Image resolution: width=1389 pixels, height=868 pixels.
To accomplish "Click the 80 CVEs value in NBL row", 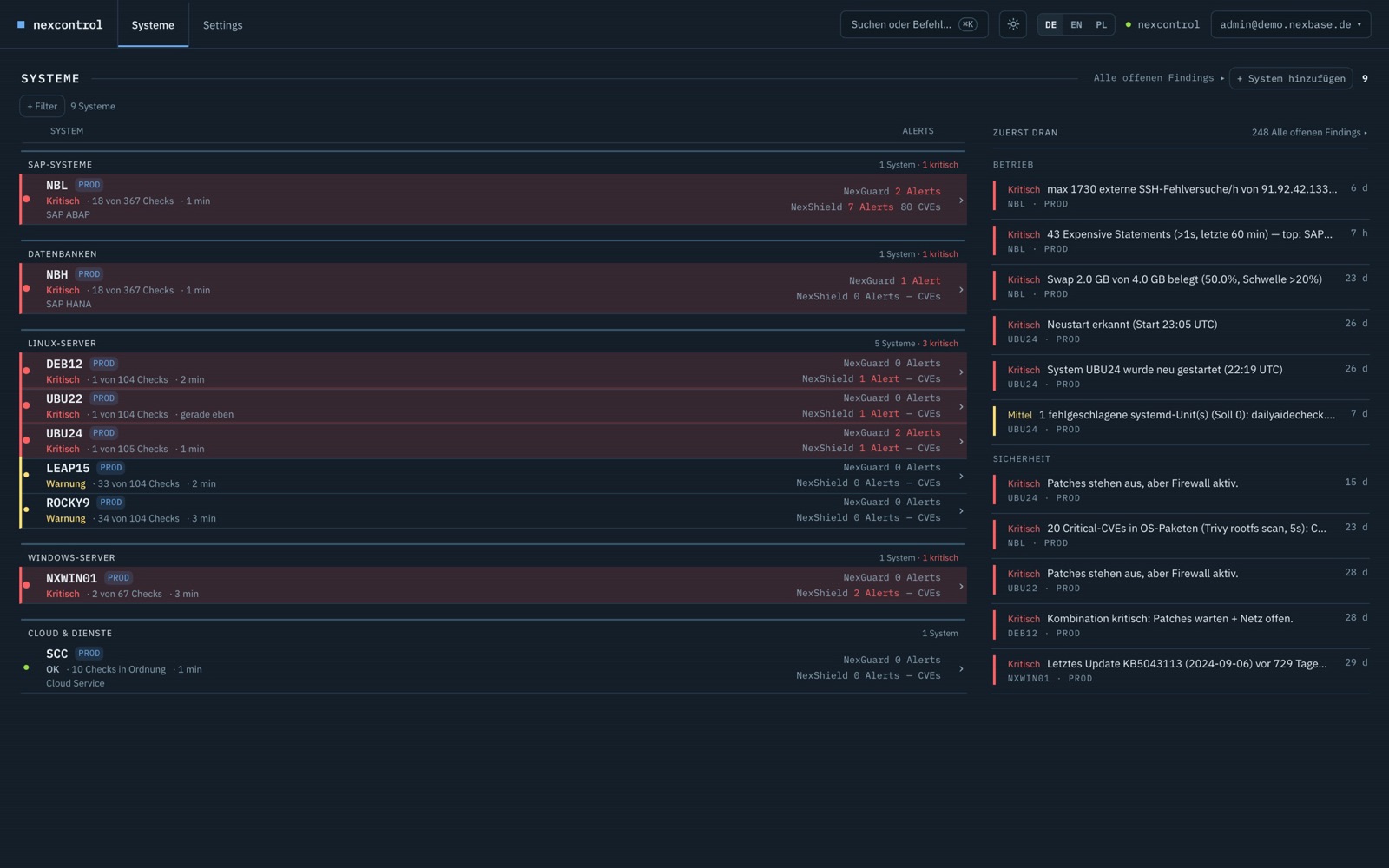I will click(920, 207).
